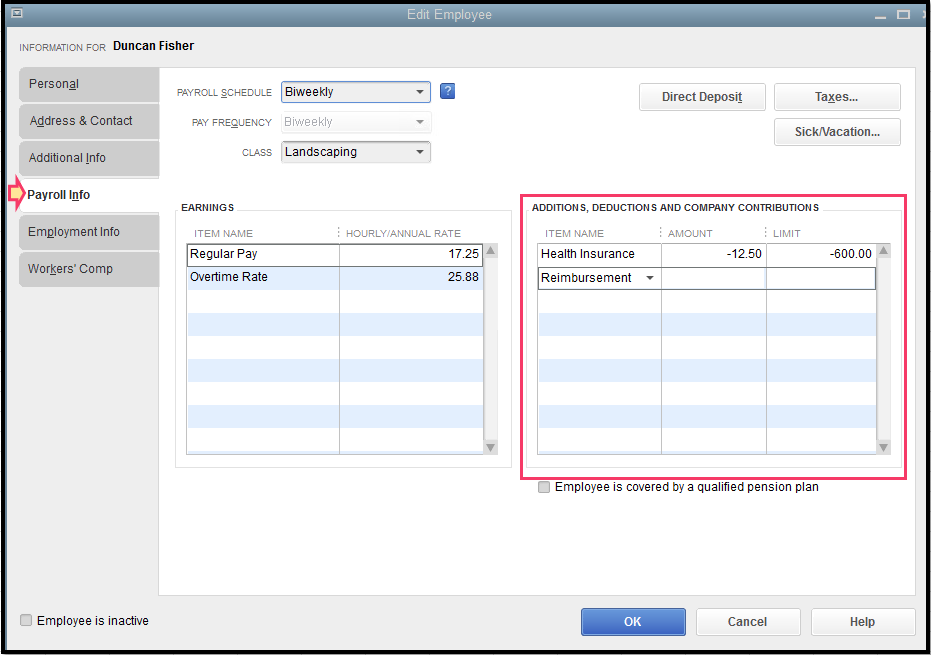
Task: Edit the 17.25 hourly rate cell
Action: (x=411, y=254)
